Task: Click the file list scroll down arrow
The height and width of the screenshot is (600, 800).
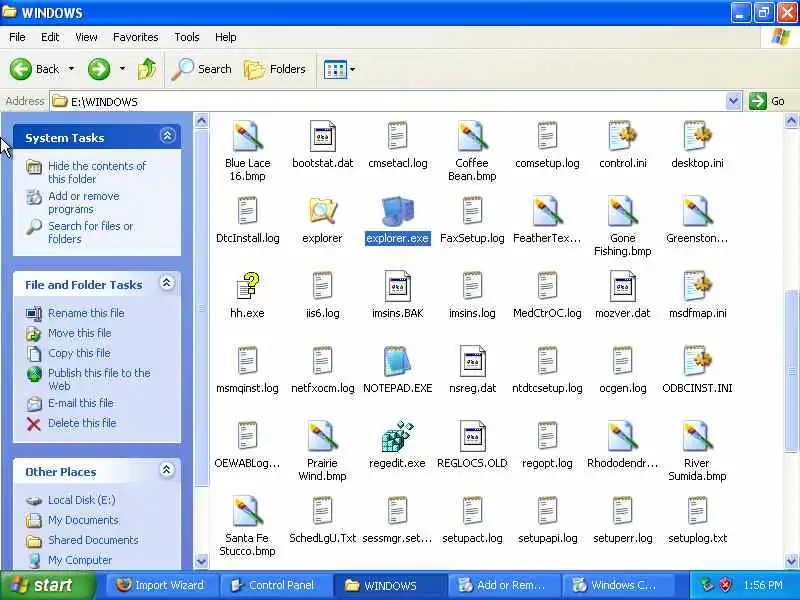Action: [x=791, y=562]
